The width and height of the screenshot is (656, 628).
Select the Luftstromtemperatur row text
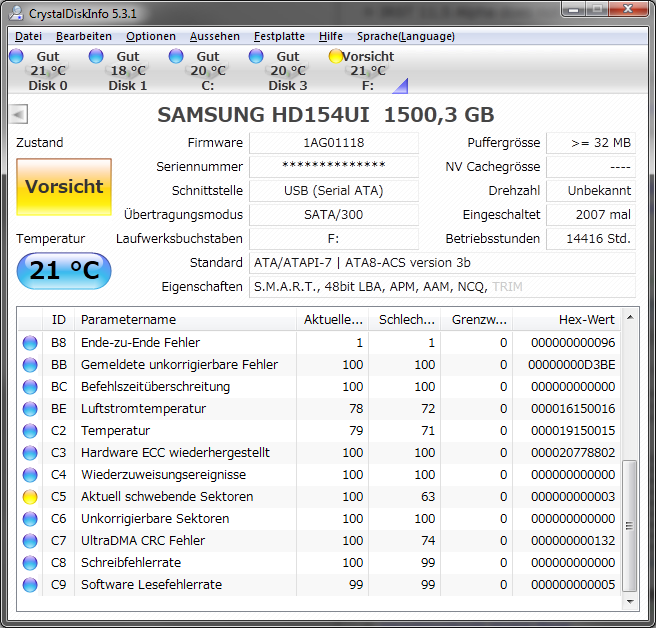click(x=143, y=409)
